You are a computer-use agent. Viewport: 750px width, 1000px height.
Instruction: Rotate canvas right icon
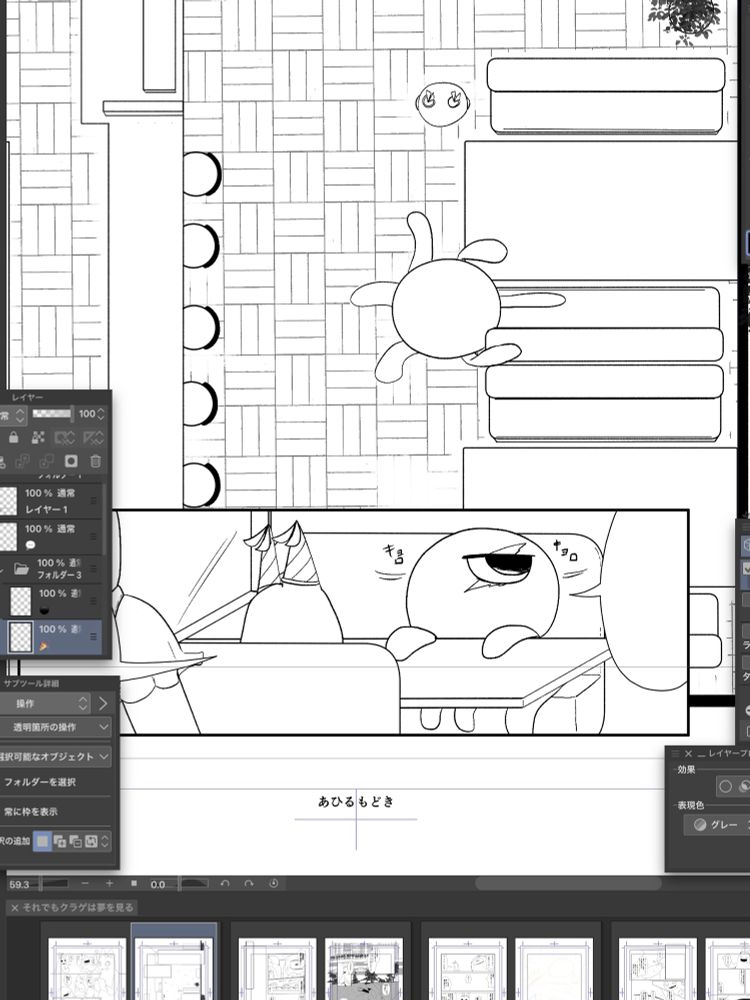click(x=249, y=883)
